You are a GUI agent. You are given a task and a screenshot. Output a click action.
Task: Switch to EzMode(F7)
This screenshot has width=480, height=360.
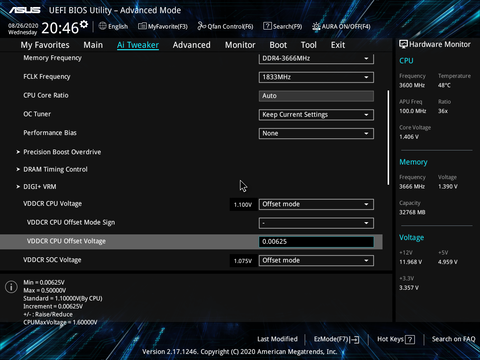click(336, 339)
